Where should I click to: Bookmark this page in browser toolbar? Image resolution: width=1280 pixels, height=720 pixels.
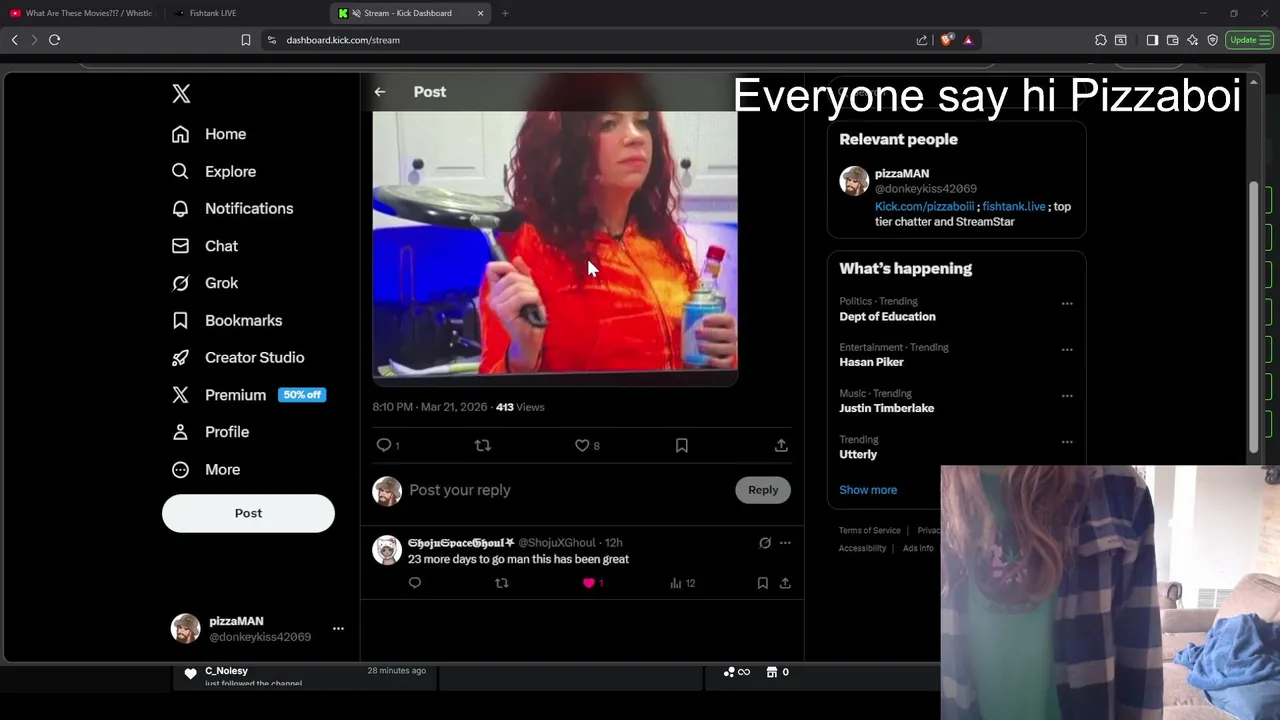point(246,40)
